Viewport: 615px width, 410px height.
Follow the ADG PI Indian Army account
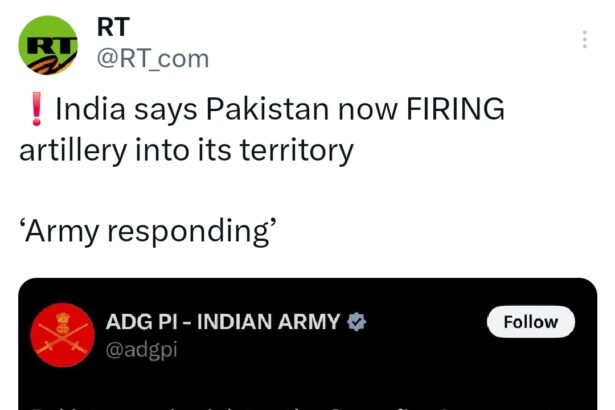pos(531,322)
